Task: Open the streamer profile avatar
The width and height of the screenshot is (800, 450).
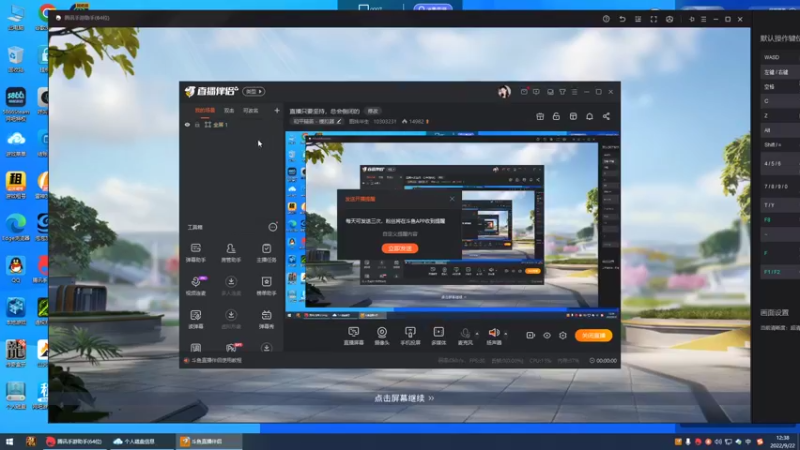Action: [x=504, y=92]
